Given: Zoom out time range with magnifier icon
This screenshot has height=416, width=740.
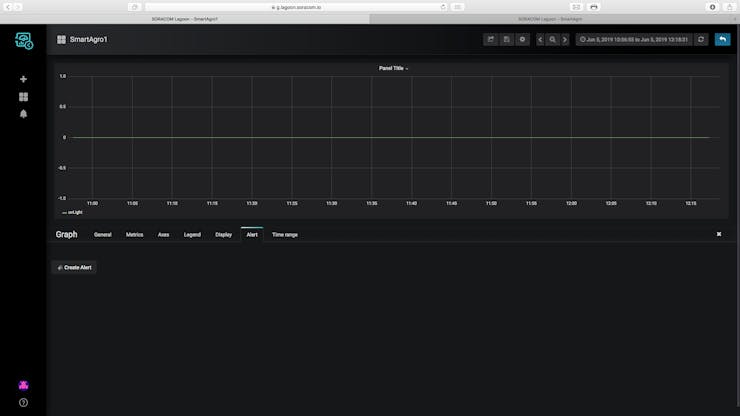Looking at the screenshot, I should pyautogui.click(x=553, y=40).
